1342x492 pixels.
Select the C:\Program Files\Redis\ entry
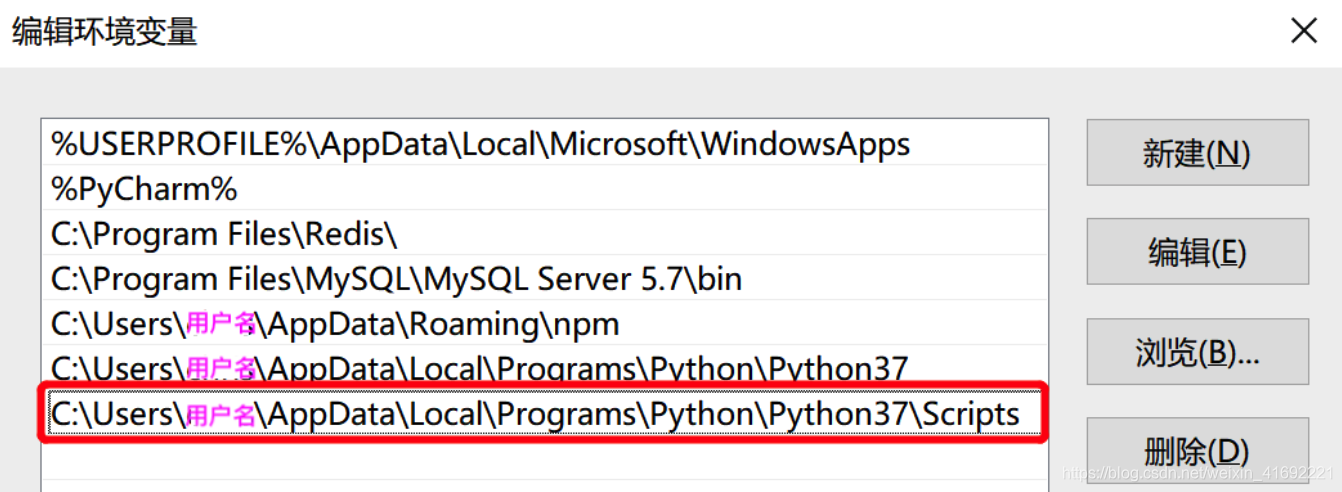545,234
